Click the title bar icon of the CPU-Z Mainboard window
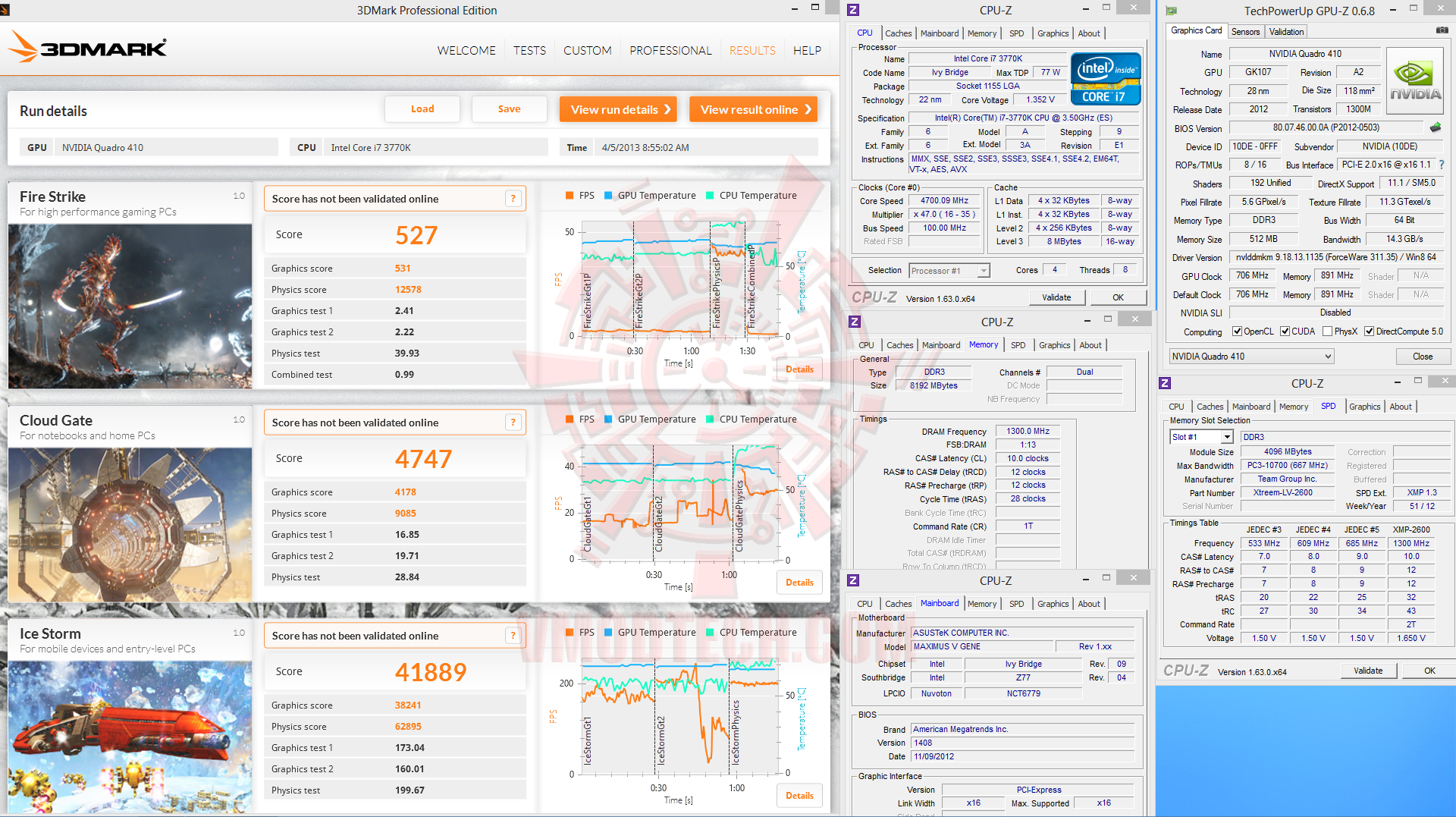The image size is (1456, 817). [853, 580]
